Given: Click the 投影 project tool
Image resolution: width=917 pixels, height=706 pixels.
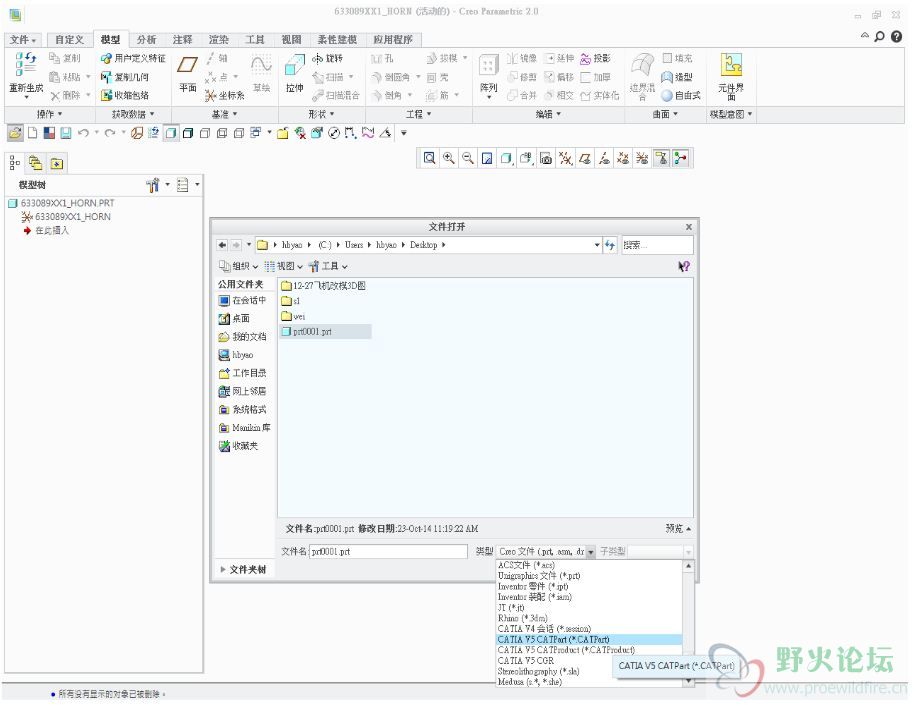Looking at the screenshot, I should point(595,58).
